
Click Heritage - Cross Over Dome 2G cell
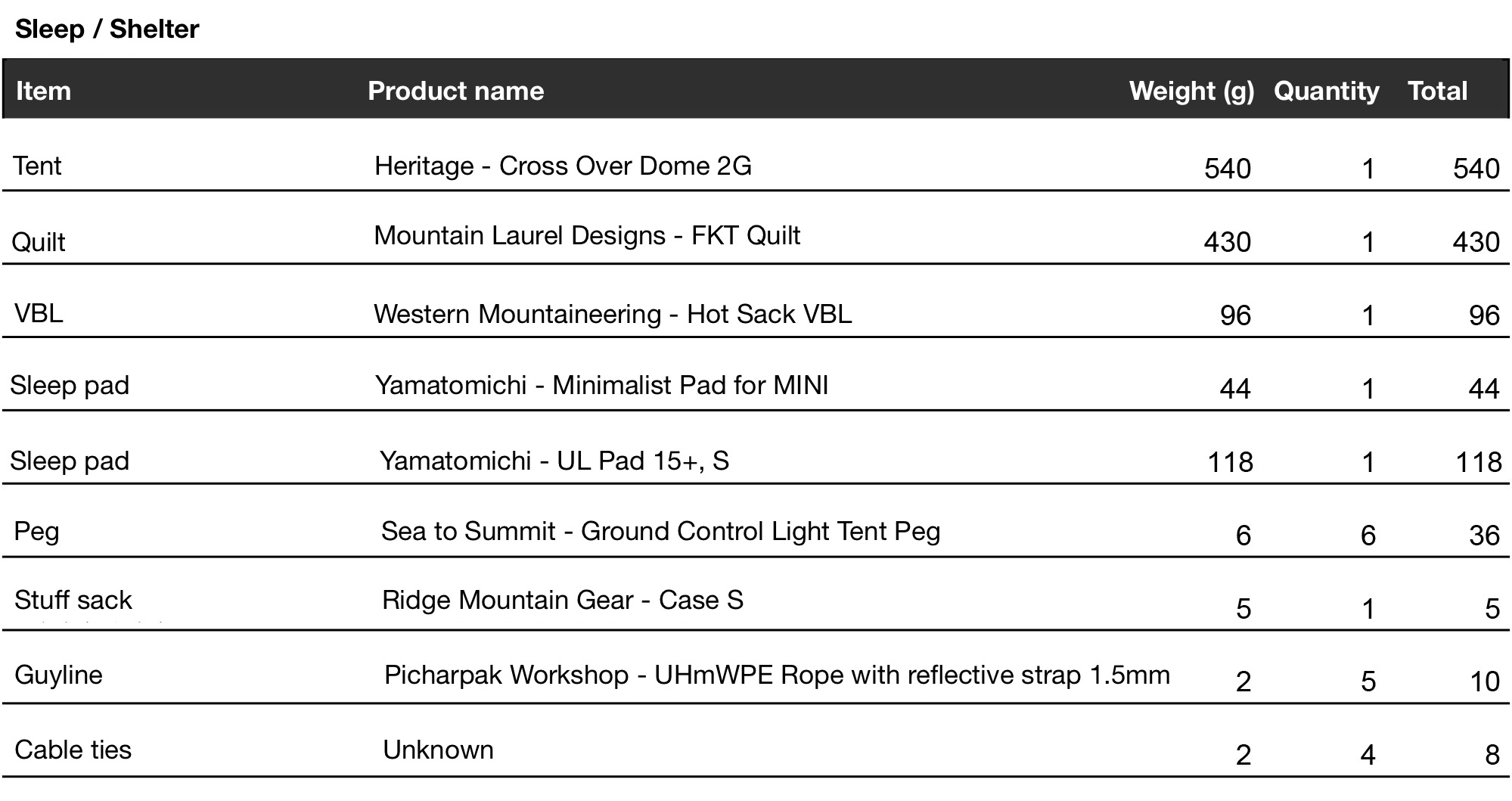(x=563, y=166)
